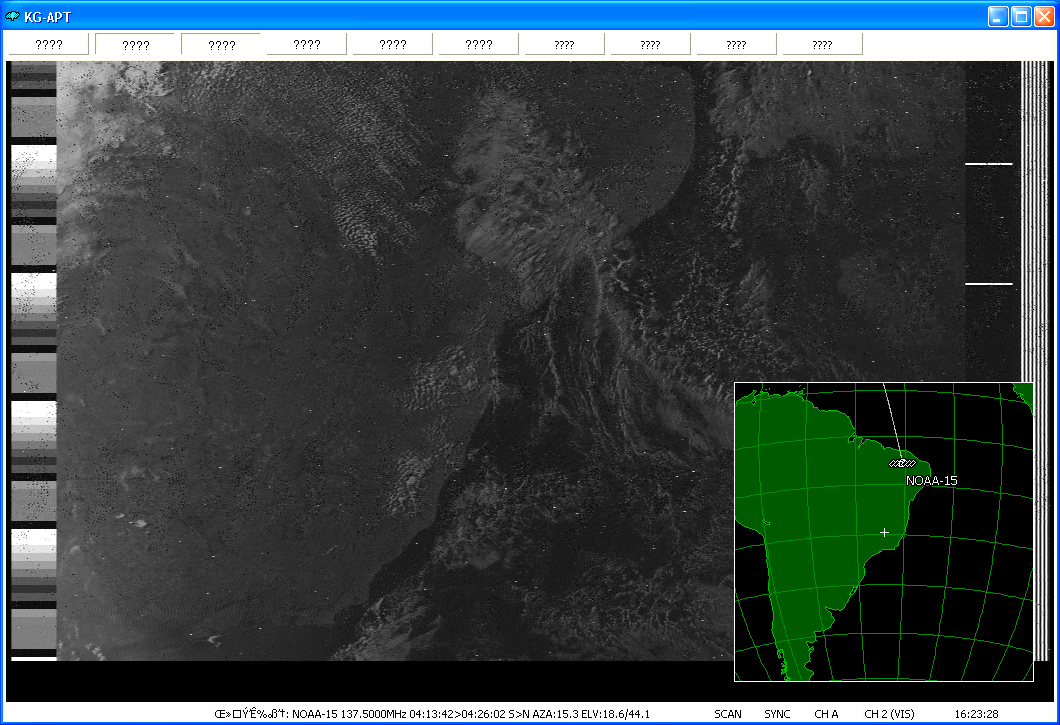
Task: Click the SYNC indicator in status bar
Action: pyautogui.click(x=777, y=714)
